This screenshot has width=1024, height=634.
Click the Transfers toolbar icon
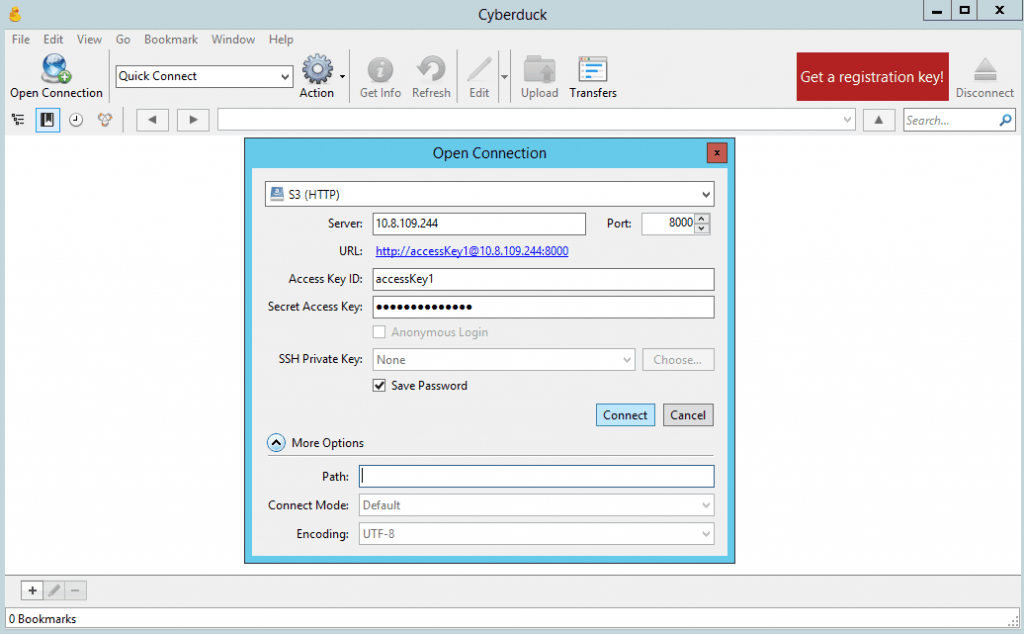coord(593,70)
